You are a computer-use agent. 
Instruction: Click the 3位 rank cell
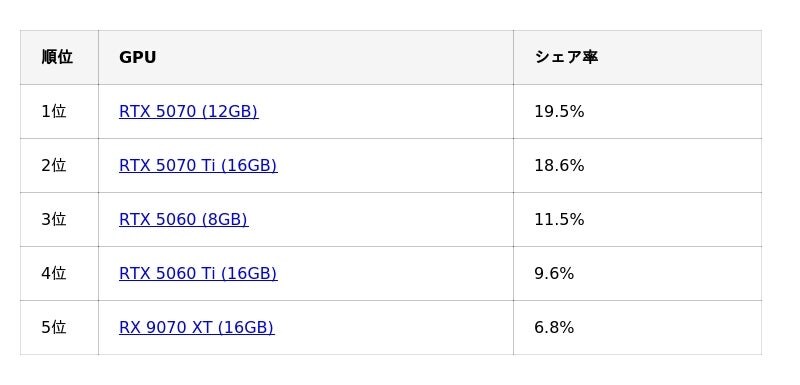point(59,219)
